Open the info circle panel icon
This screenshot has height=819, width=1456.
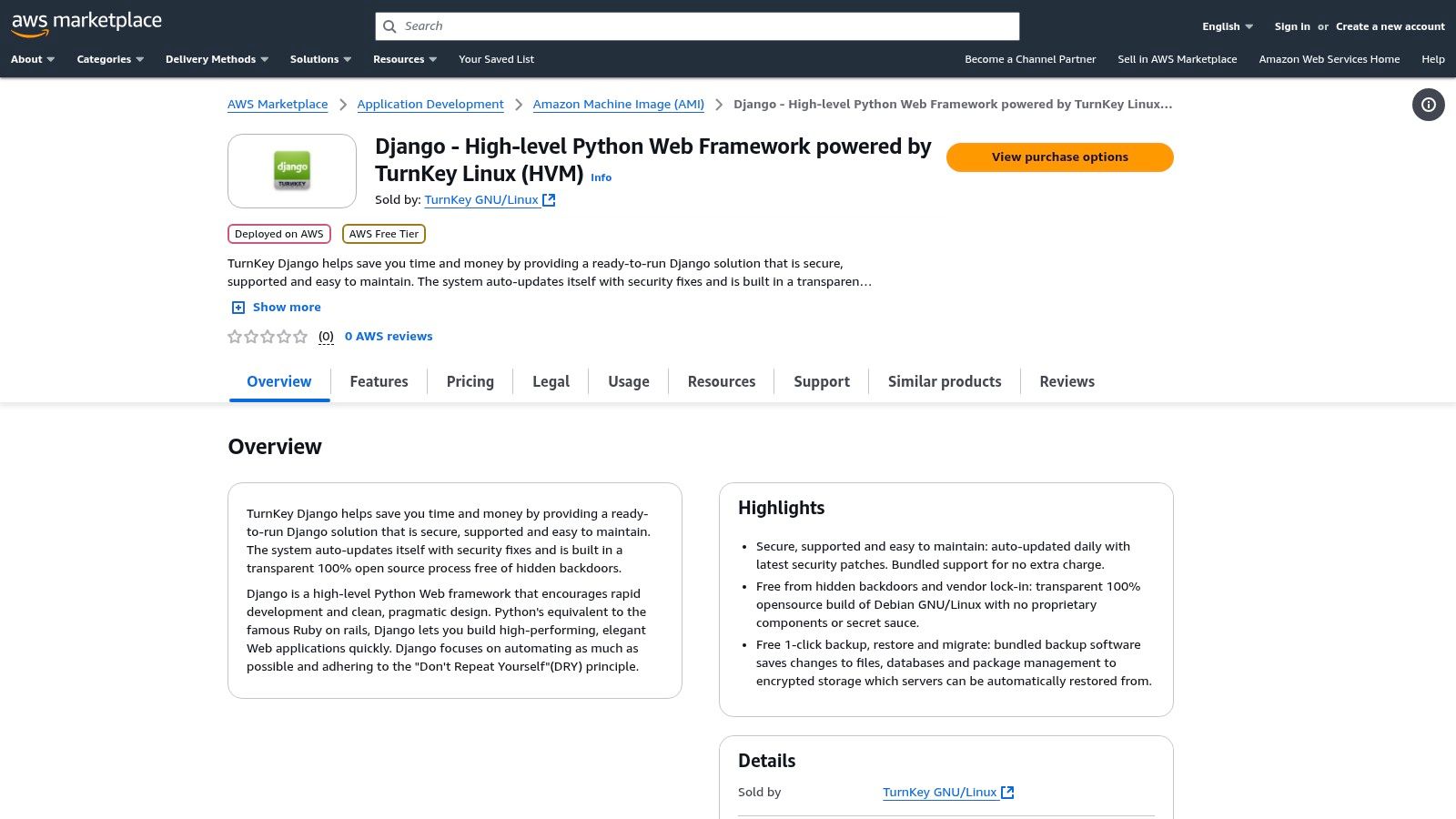[x=1428, y=105]
